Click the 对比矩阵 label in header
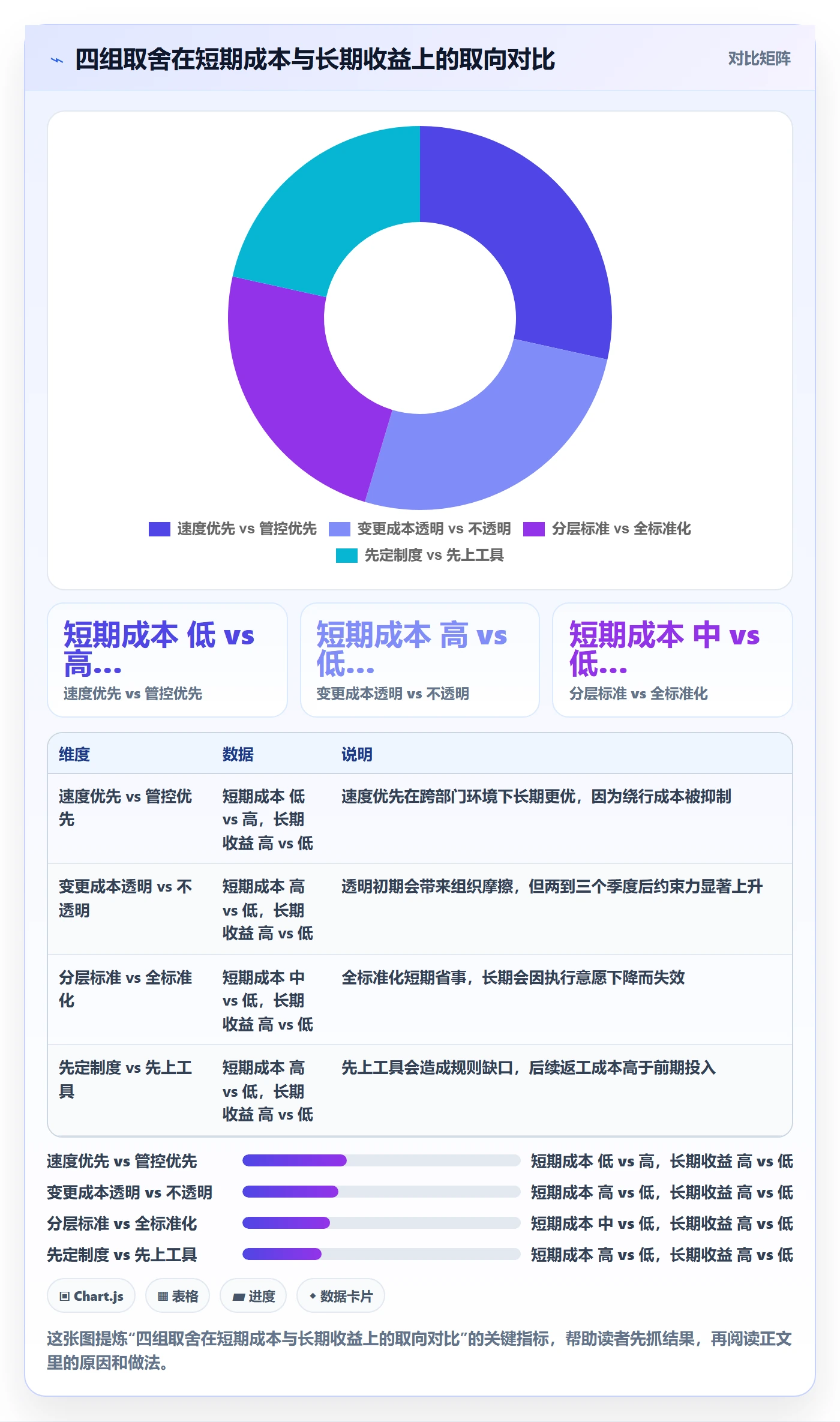 pos(759,58)
